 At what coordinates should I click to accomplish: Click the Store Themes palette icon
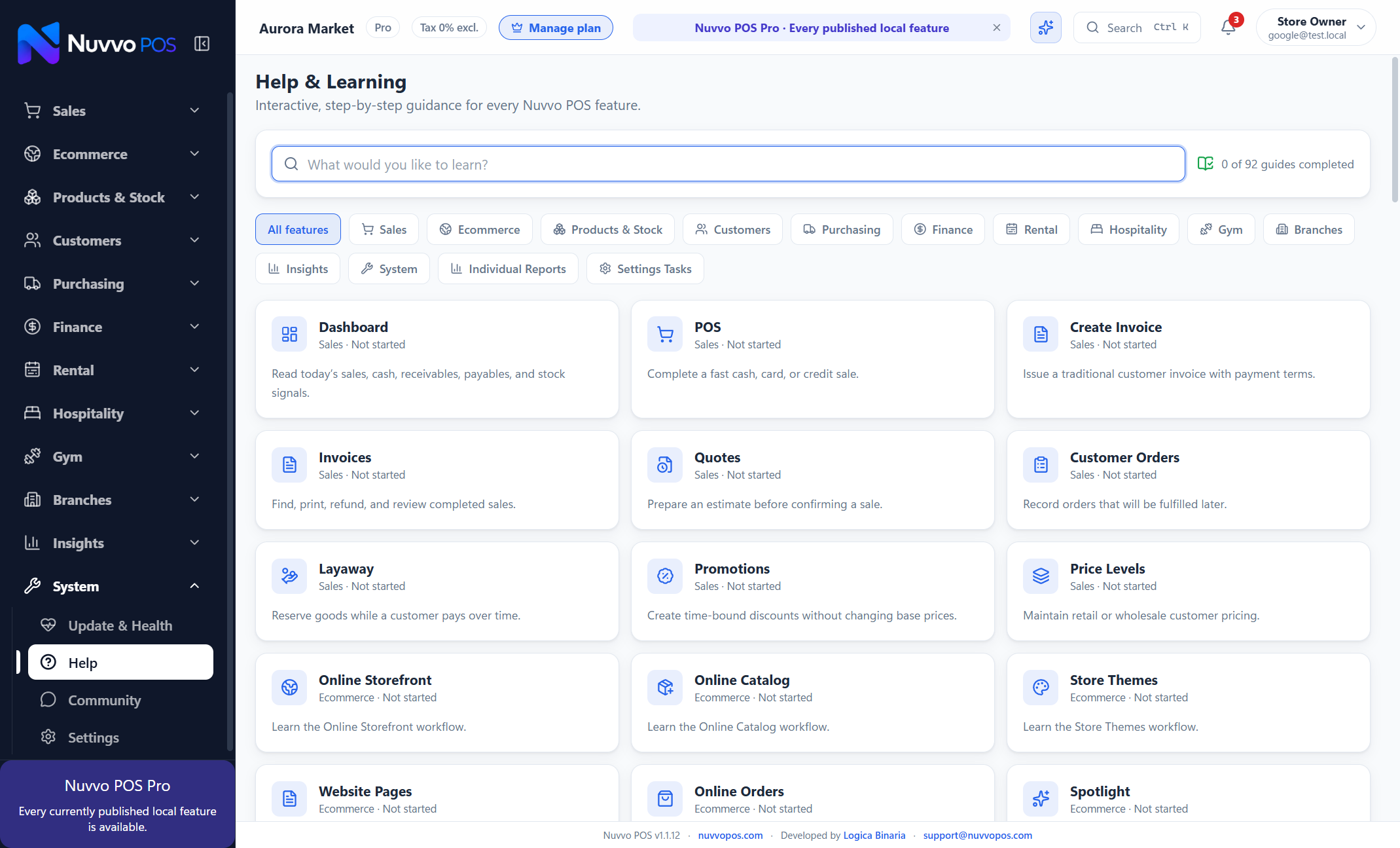click(1041, 688)
